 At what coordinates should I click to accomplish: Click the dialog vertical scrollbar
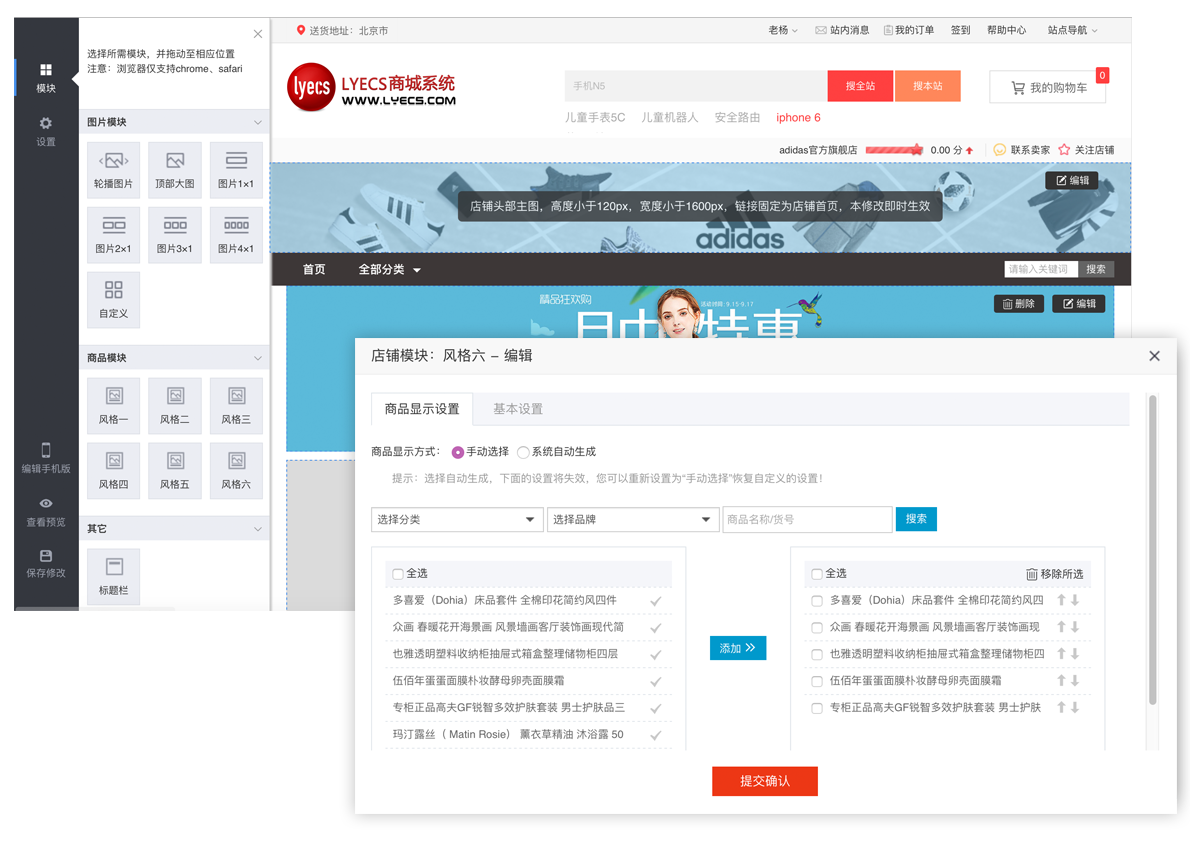(x=1152, y=550)
